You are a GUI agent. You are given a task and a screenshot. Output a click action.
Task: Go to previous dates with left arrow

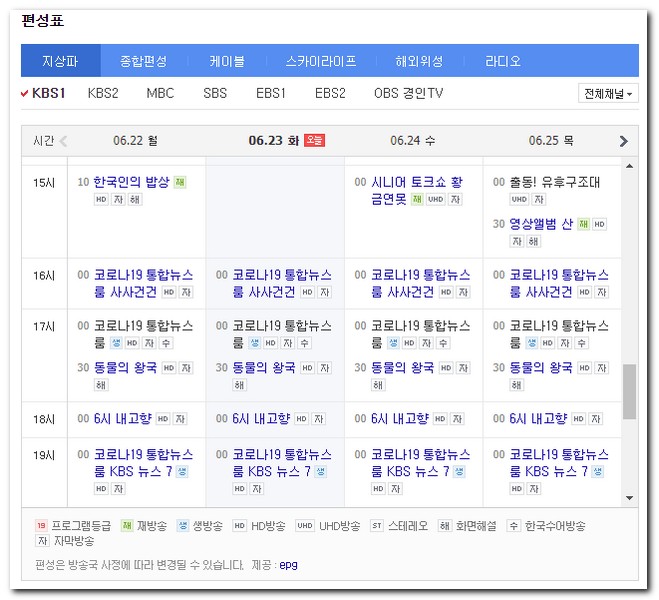coord(64,141)
